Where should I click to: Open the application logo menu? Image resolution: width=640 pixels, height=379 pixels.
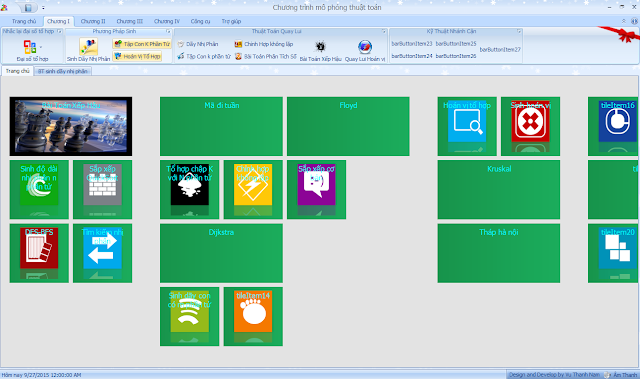tap(4, 7)
